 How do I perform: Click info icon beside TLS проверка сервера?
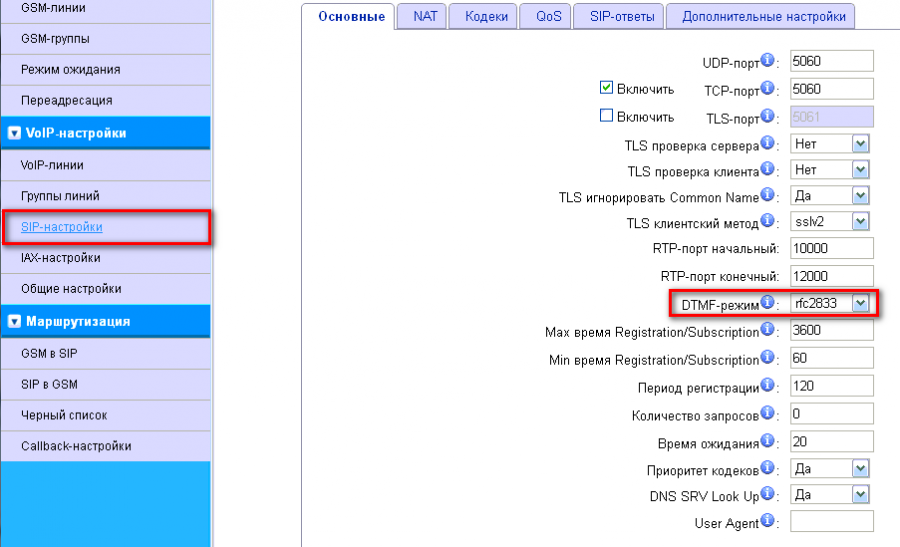(x=768, y=144)
